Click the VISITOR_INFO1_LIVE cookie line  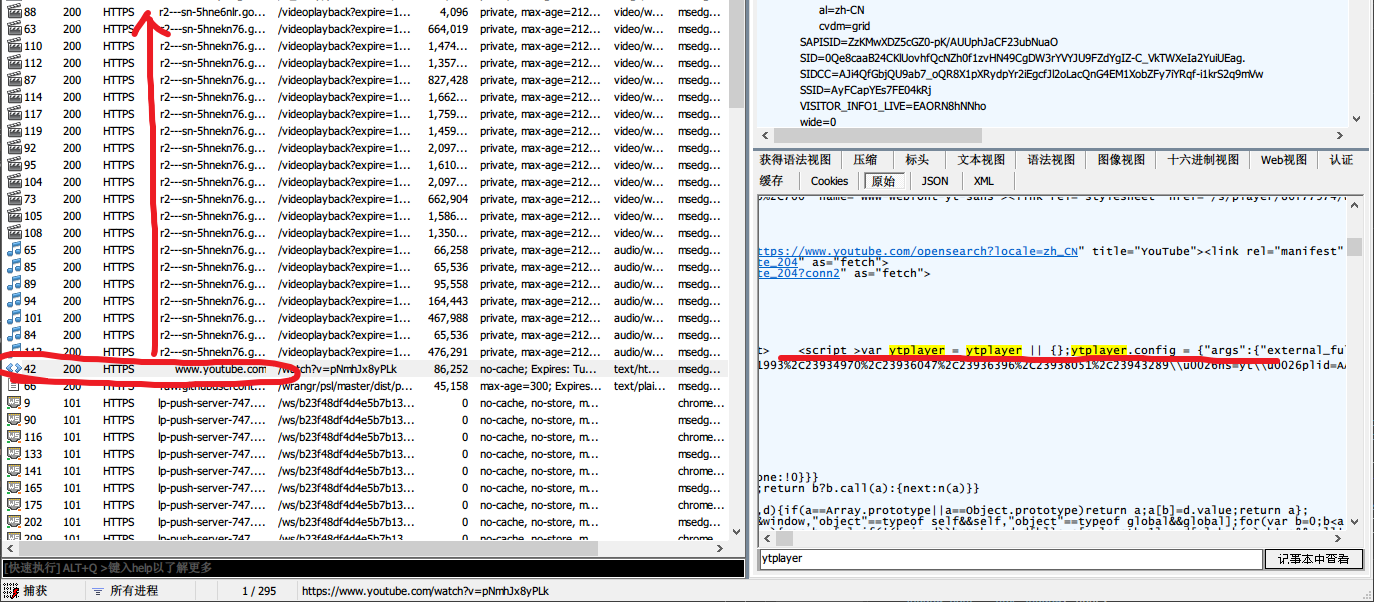893,106
